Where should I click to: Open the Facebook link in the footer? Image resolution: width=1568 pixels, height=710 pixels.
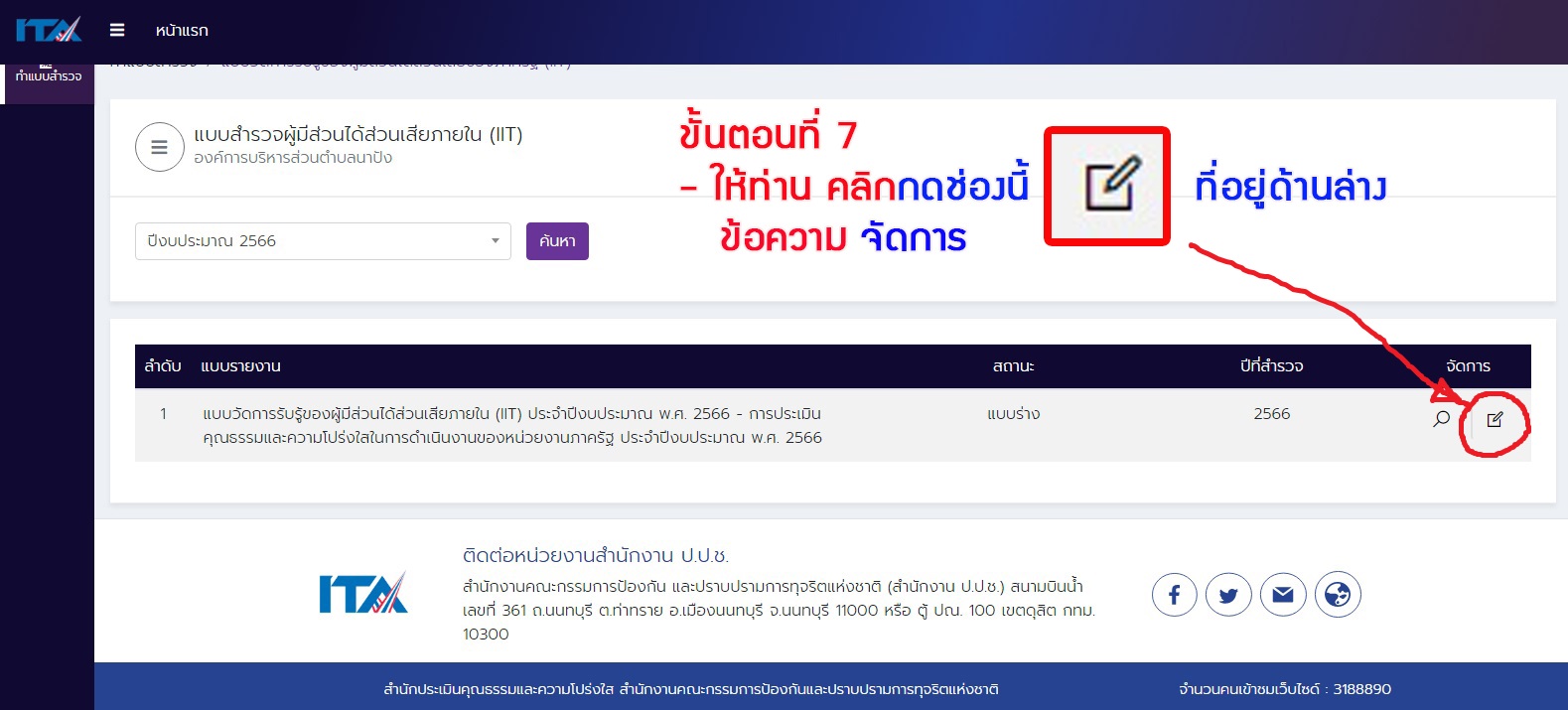tap(1174, 595)
